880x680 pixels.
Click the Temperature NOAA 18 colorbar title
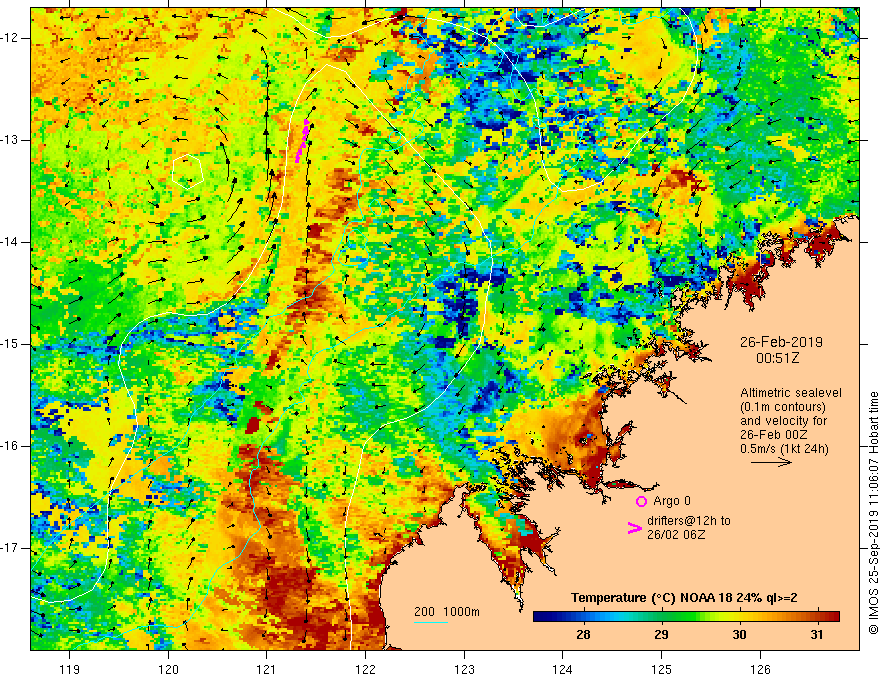tap(684, 598)
